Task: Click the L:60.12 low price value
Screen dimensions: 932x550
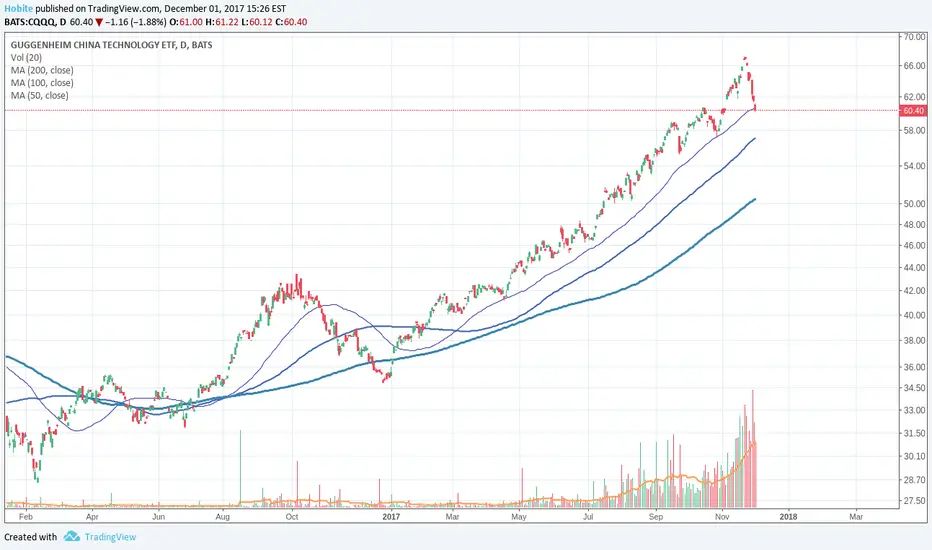Action: pos(257,22)
